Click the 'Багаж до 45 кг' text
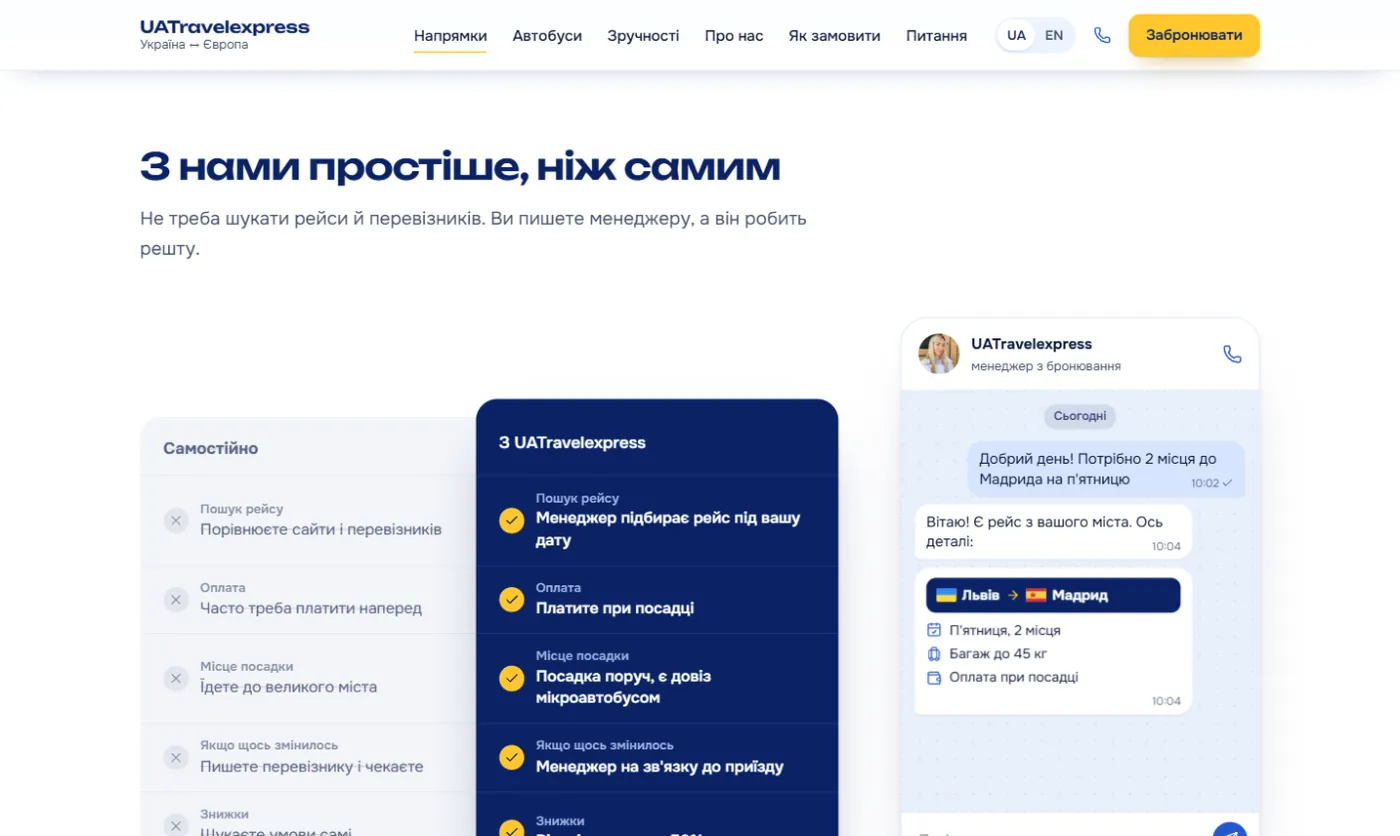This screenshot has width=1400, height=836. pos(998,654)
